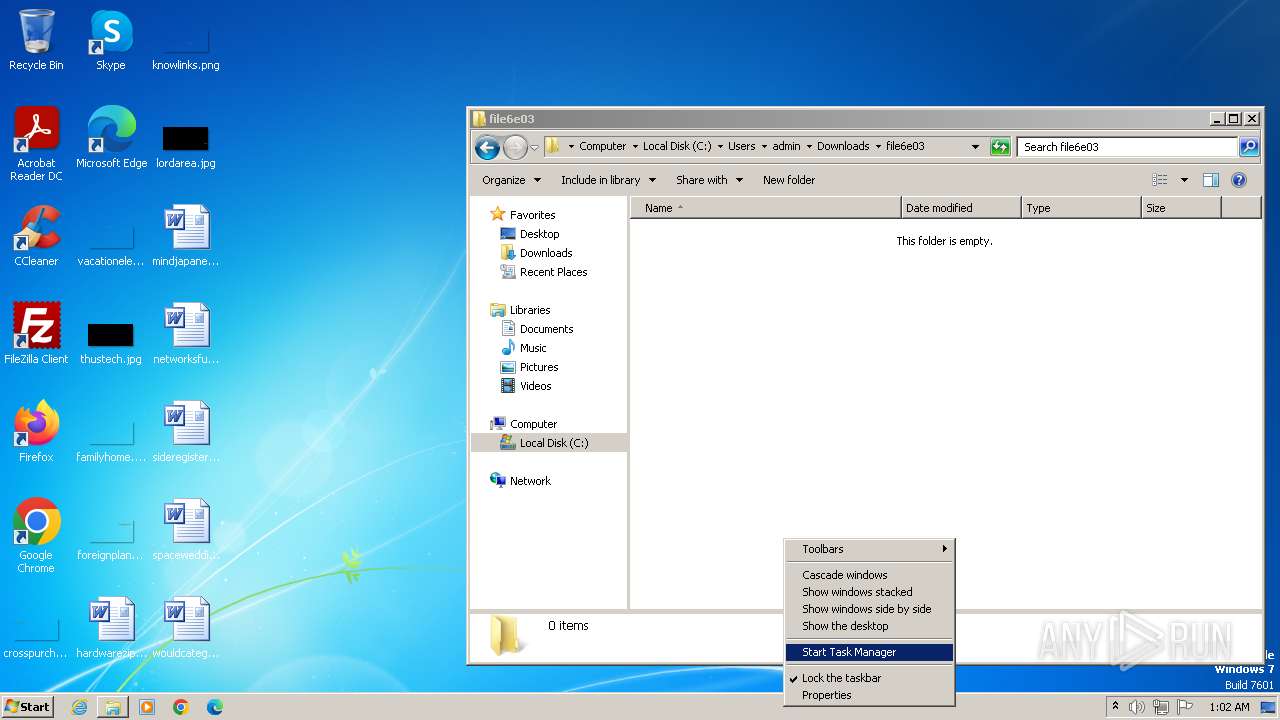Expand the address bar history dropdown
This screenshot has height=720, width=1280.
tap(976, 147)
